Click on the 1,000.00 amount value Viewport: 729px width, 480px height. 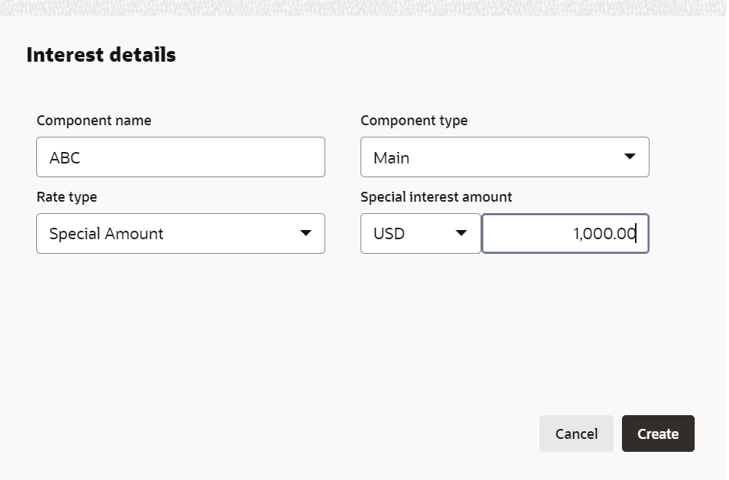pyautogui.click(x=604, y=234)
